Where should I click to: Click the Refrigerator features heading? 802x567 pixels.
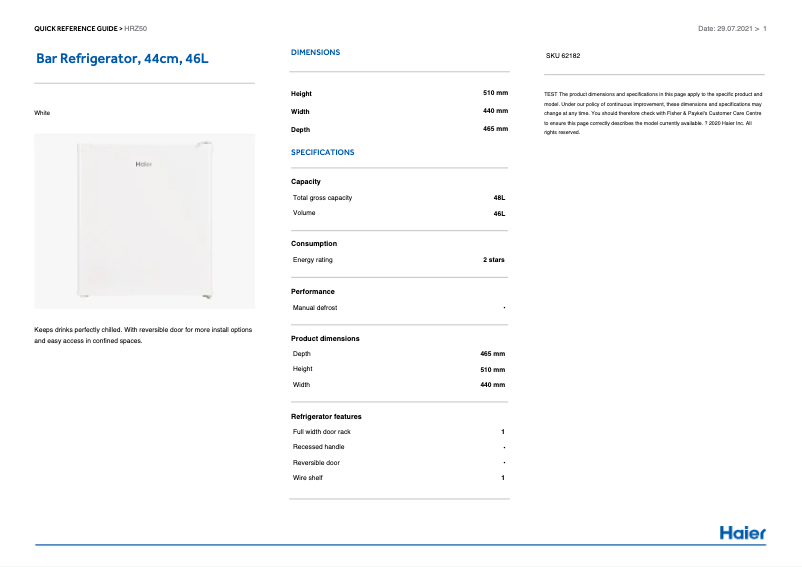[x=326, y=416]
